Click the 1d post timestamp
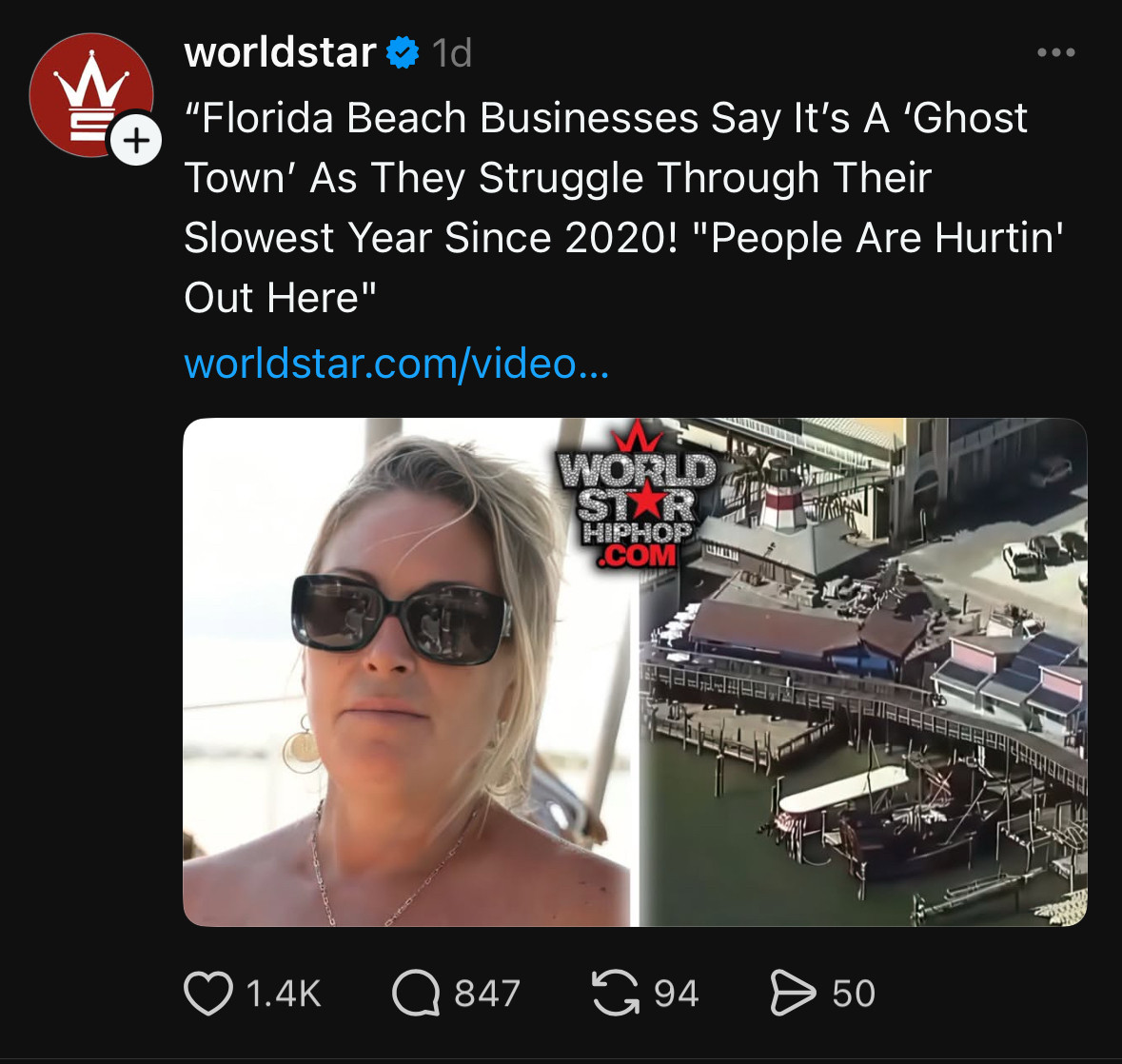 pos(452,53)
